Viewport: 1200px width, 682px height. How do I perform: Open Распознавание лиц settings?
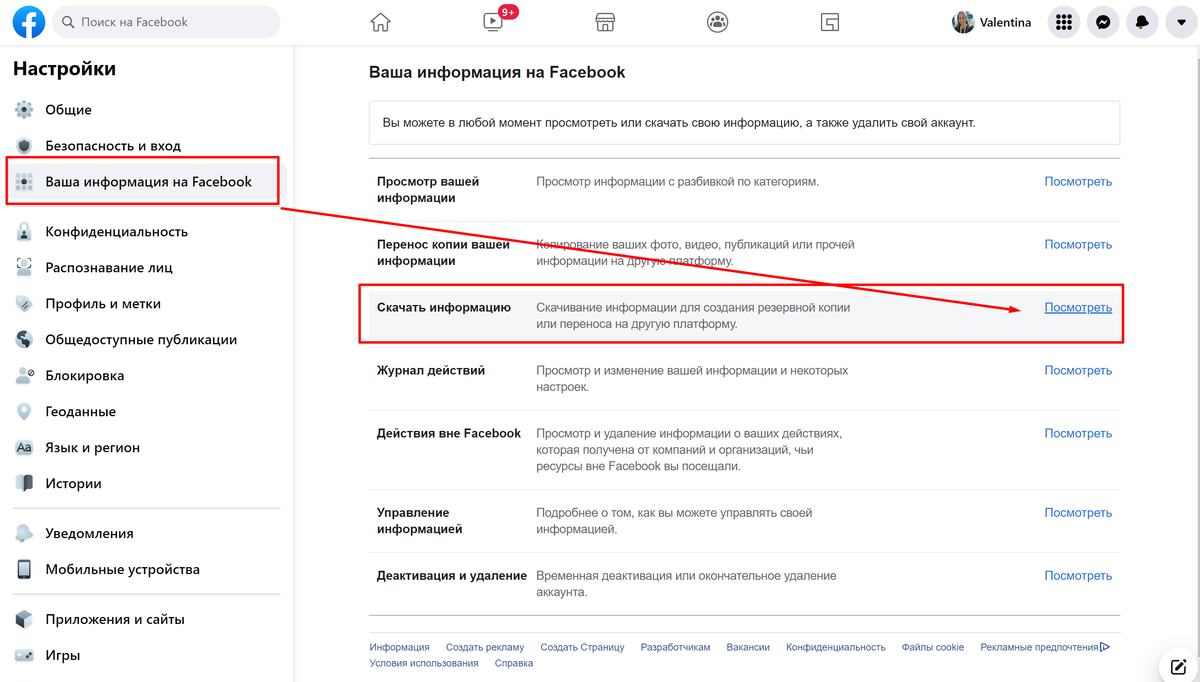tap(109, 268)
